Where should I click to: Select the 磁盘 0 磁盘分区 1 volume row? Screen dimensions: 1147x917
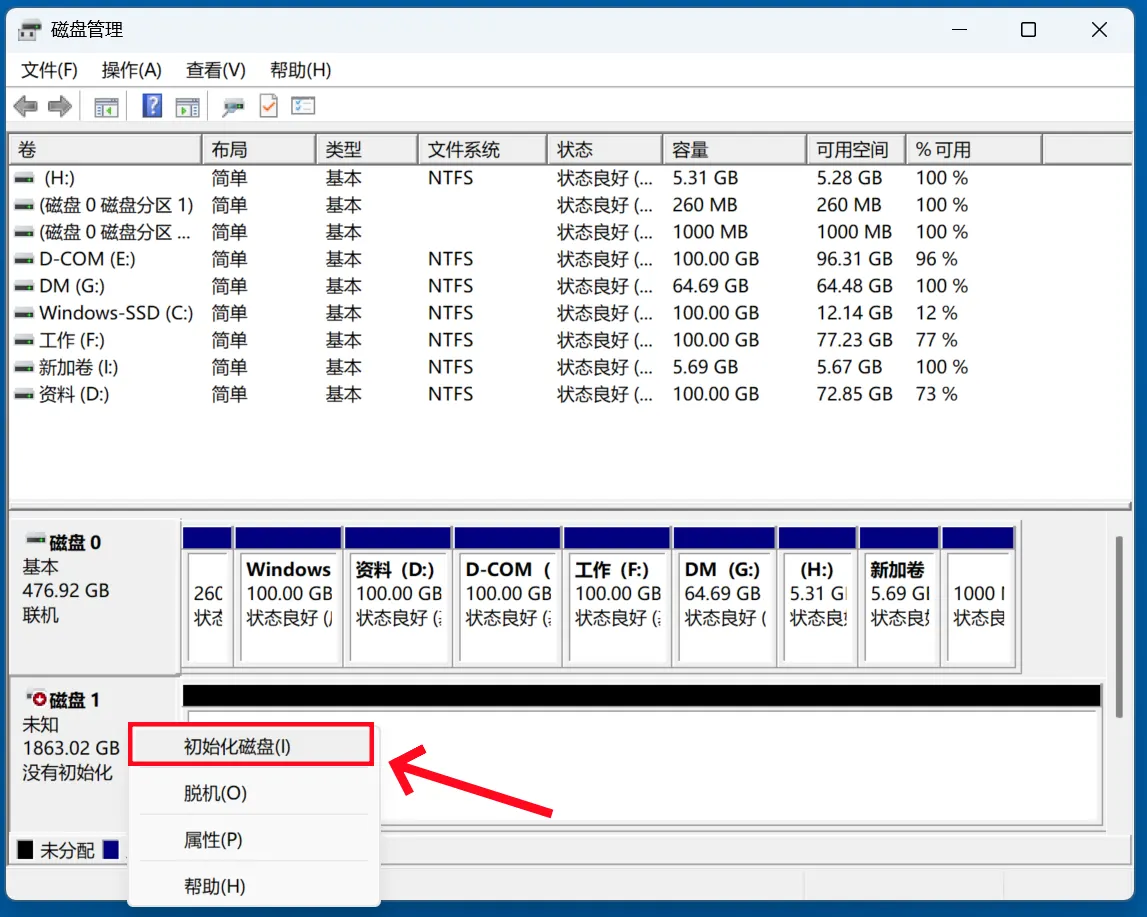click(x=525, y=205)
